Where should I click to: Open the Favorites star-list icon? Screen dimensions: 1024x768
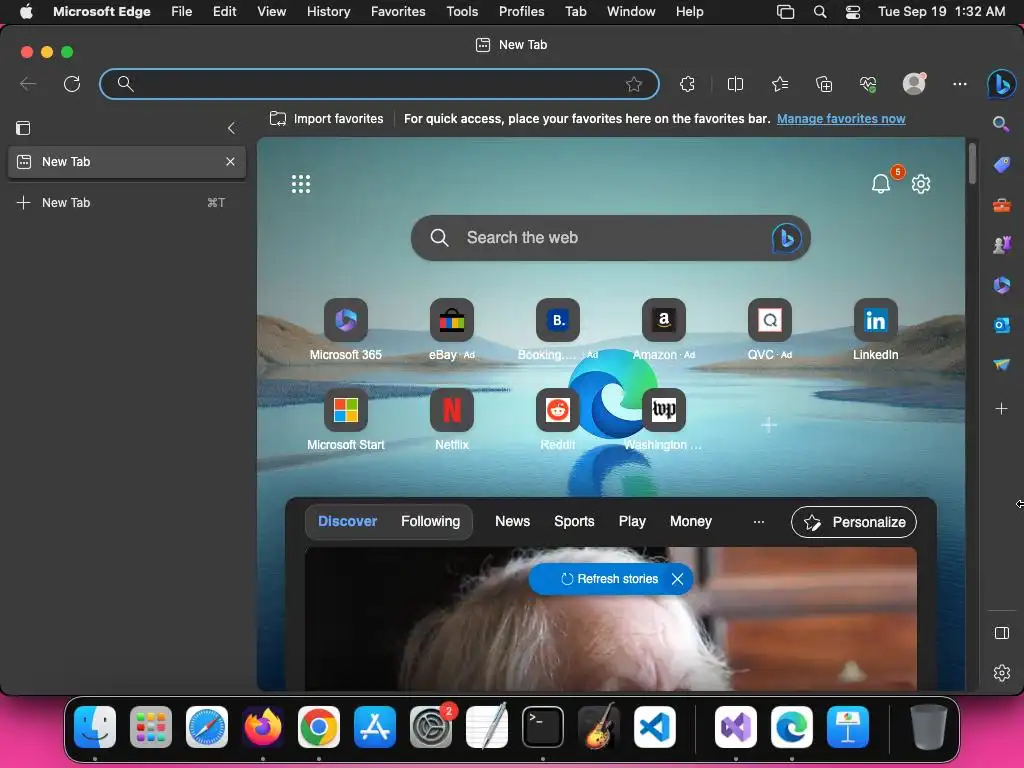780,84
